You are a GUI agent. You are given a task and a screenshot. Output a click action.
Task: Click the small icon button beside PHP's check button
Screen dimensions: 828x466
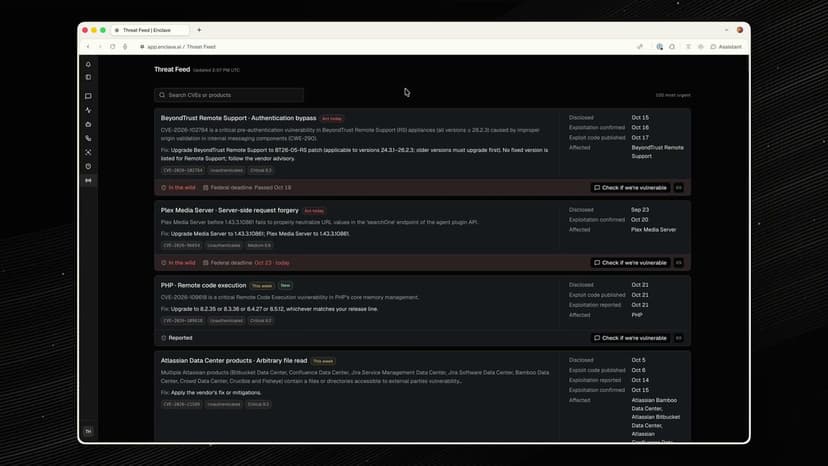pyautogui.click(x=679, y=338)
